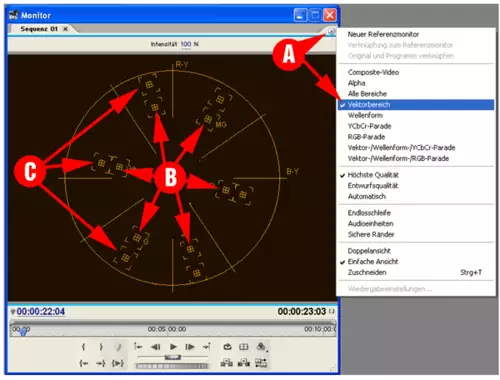Click the shuttle slider handle

coord(172,357)
